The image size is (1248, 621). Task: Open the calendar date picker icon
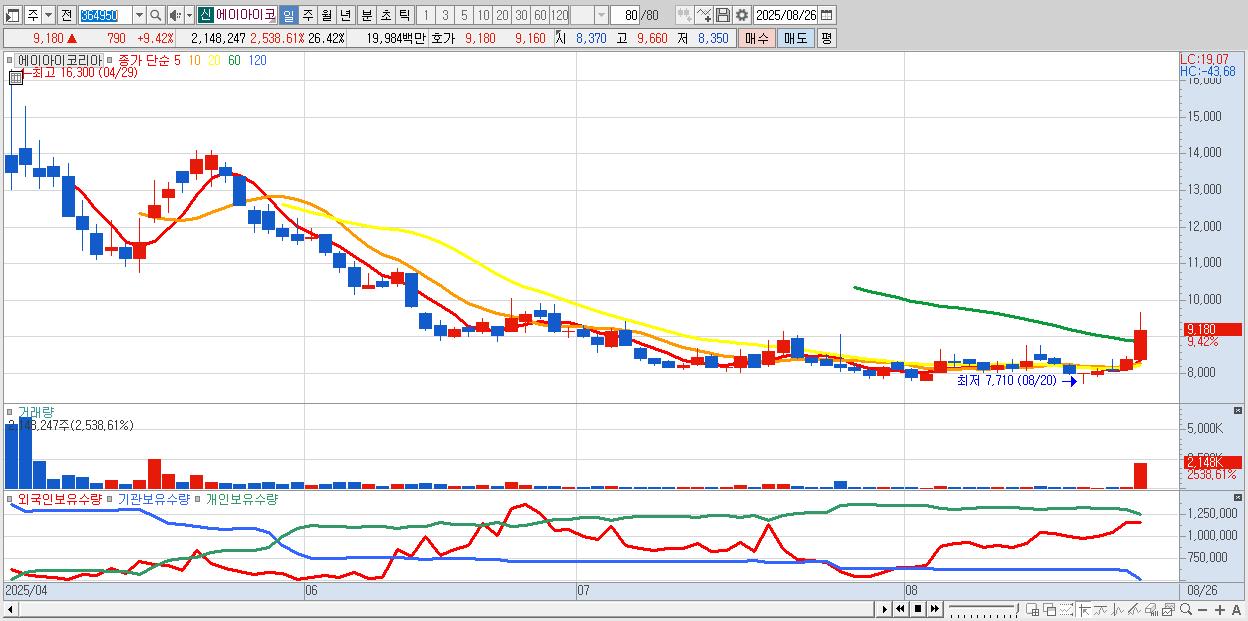826,15
